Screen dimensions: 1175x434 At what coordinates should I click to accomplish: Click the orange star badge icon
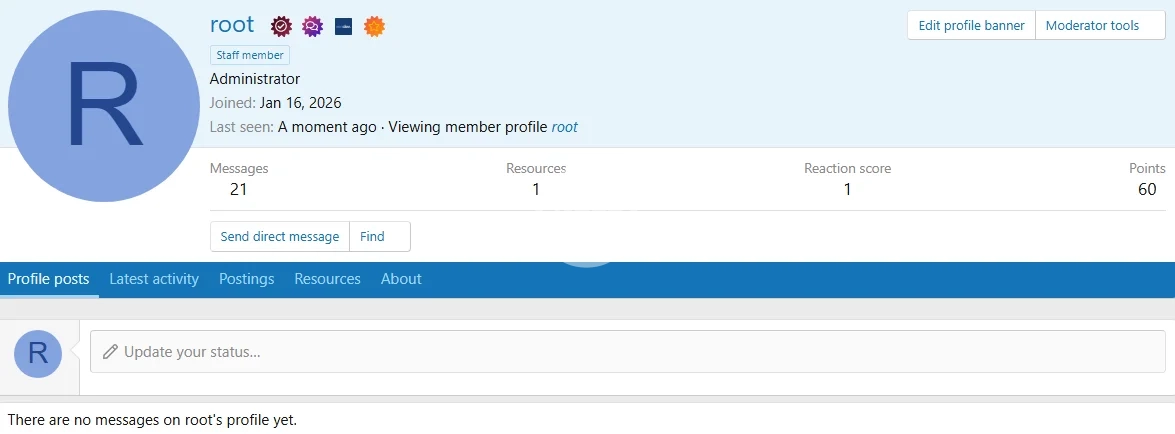coord(374,26)
